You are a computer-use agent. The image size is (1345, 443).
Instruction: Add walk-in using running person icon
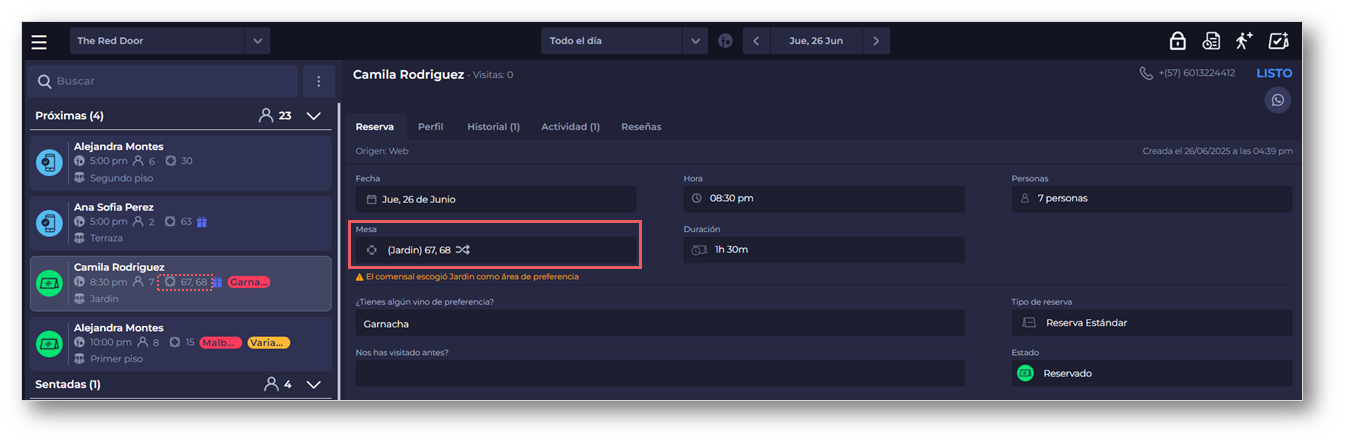point(1244,41)
